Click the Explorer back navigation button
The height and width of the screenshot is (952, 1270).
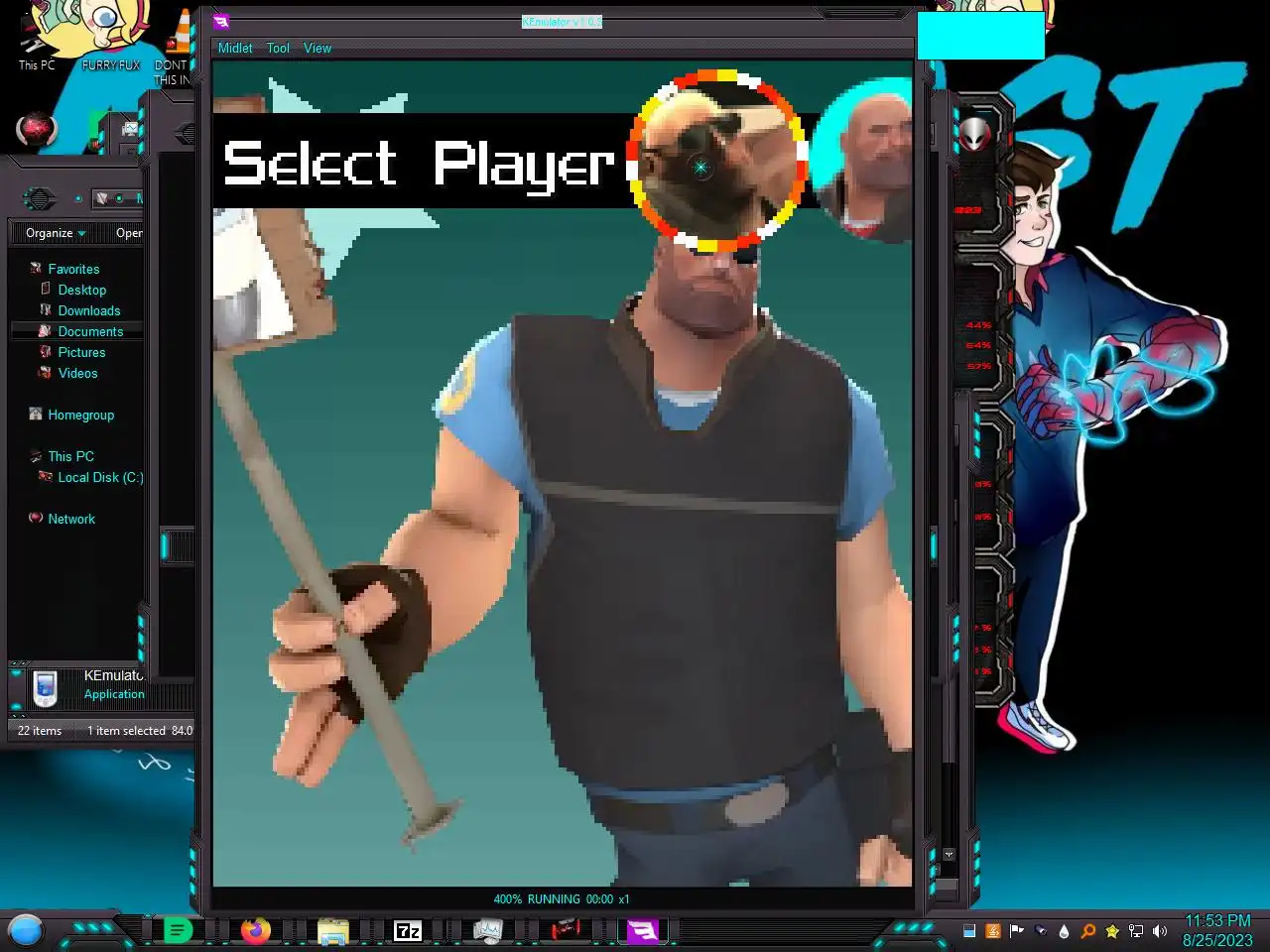[x=38, y=199]
